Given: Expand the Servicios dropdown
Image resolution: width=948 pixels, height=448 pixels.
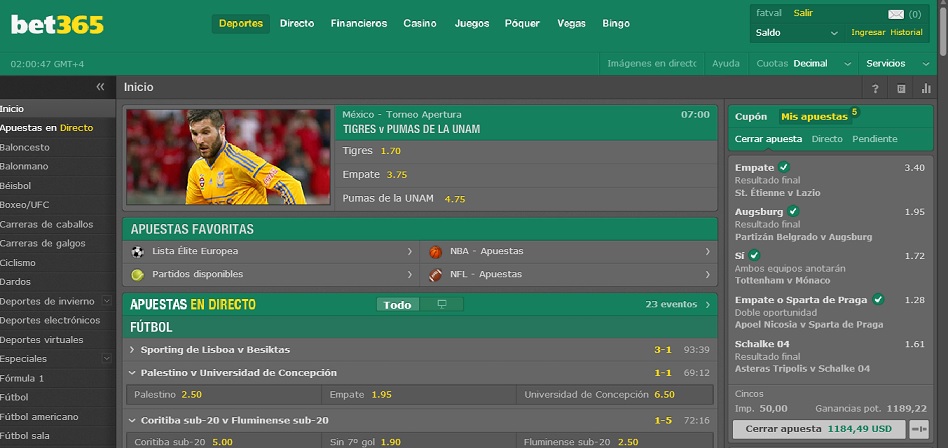Looking at the screenshot, I should point(897,63).
